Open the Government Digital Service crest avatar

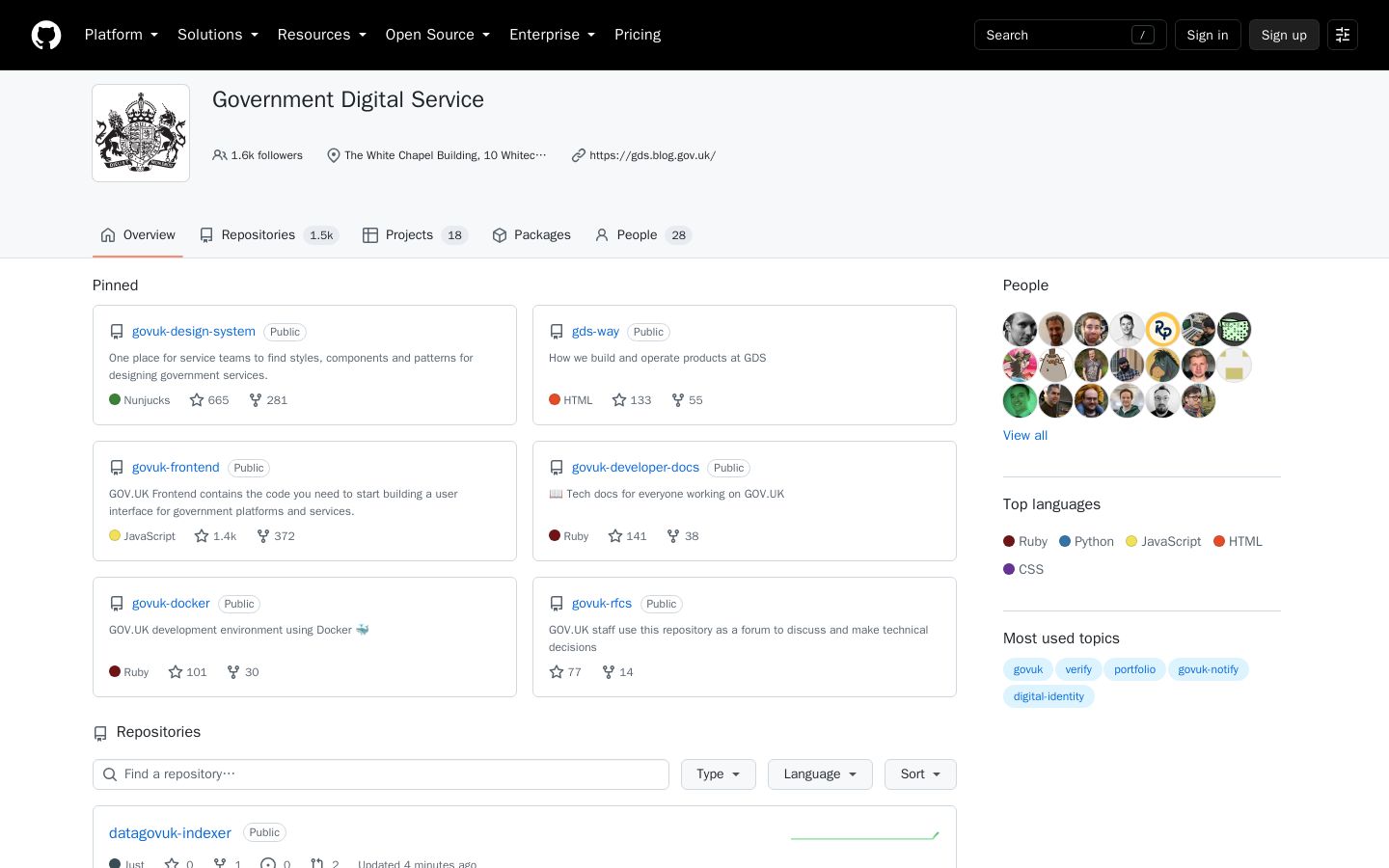coord(141,133)
